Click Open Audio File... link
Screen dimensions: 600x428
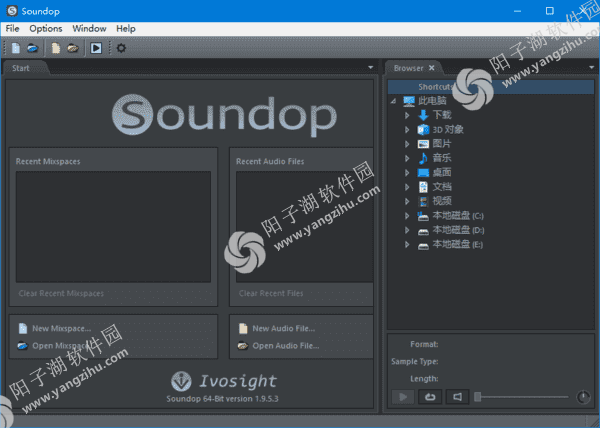coord(286,346)
